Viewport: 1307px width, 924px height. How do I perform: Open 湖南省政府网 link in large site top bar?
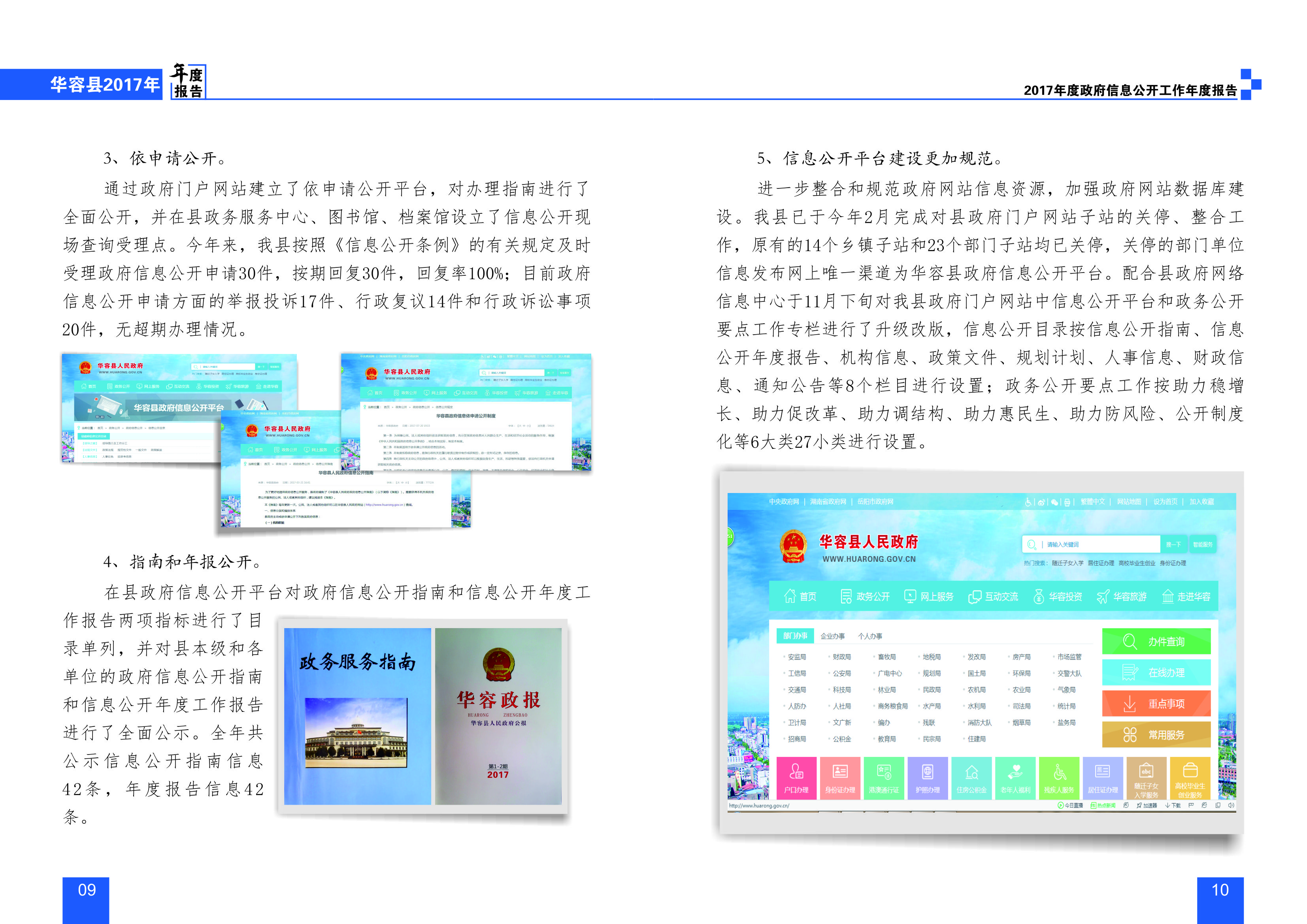(x=828, y=502)
